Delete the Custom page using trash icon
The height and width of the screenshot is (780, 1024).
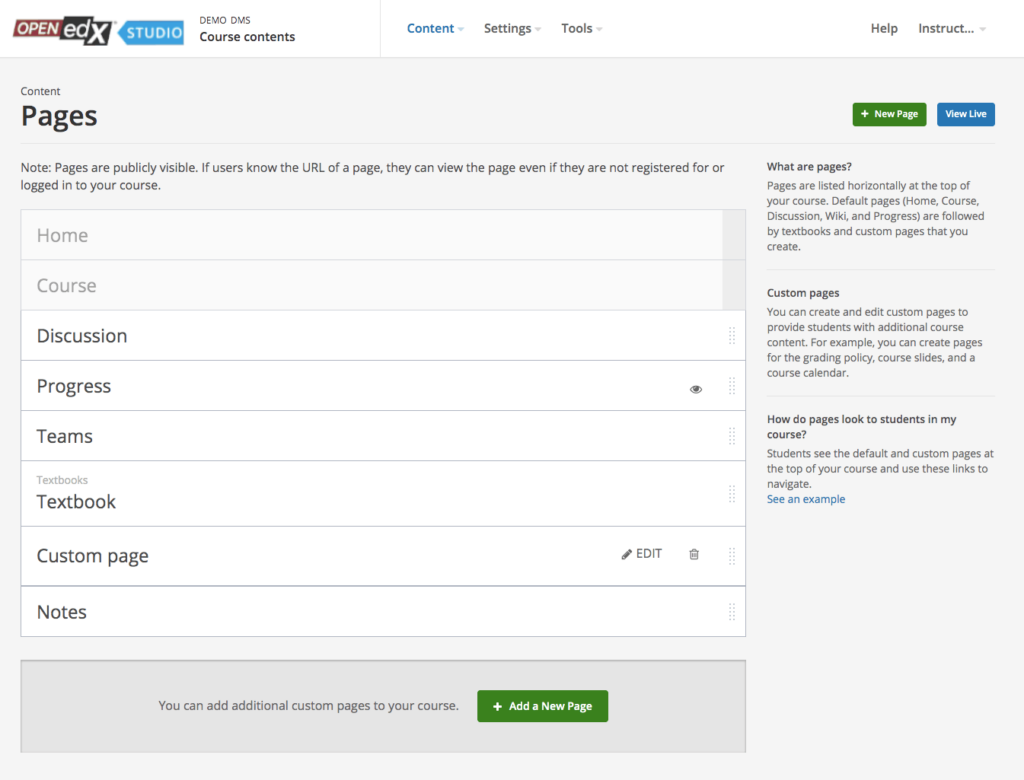(x=694, y=553)
